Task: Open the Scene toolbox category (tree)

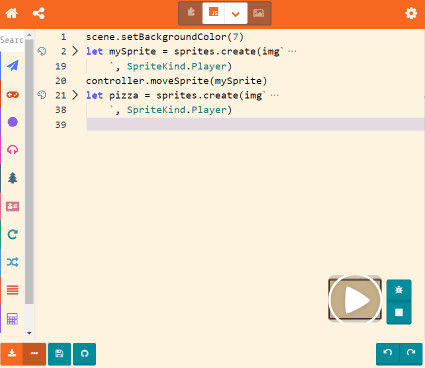Action: [13, 178]
